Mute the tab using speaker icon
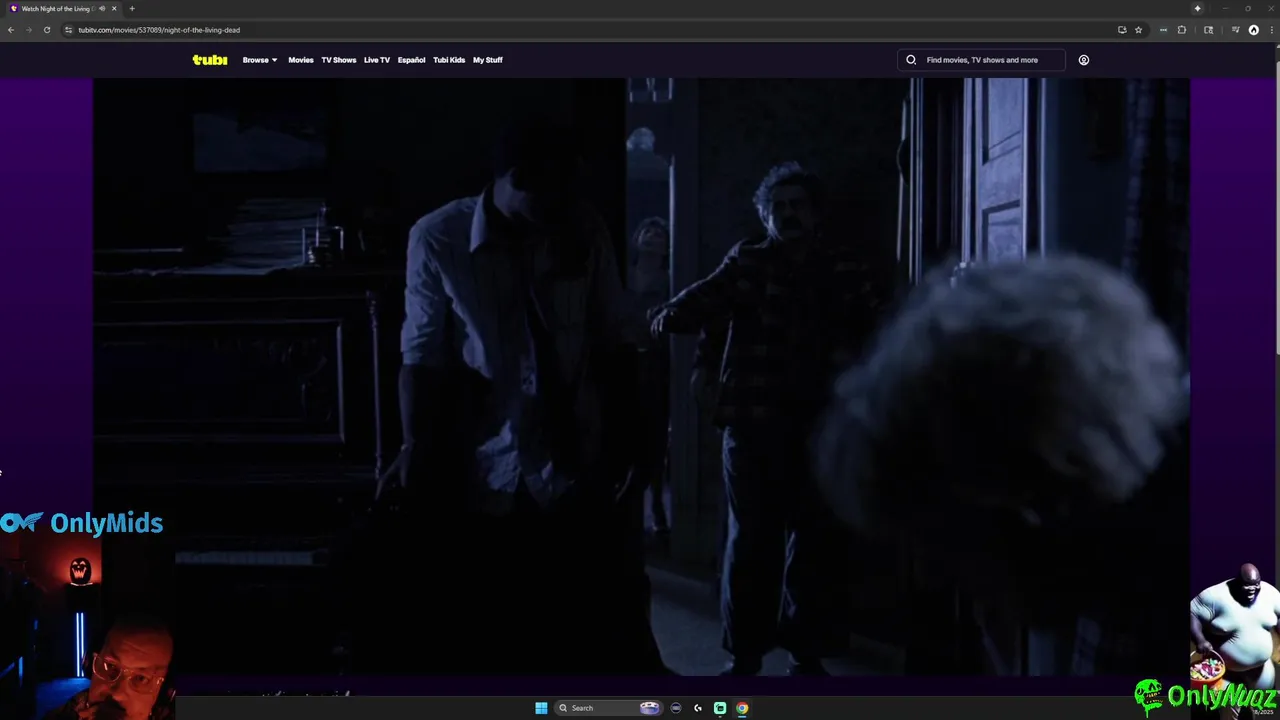Image resolution: width=1280 pixels, height=720 pixels. click(101, 9)
